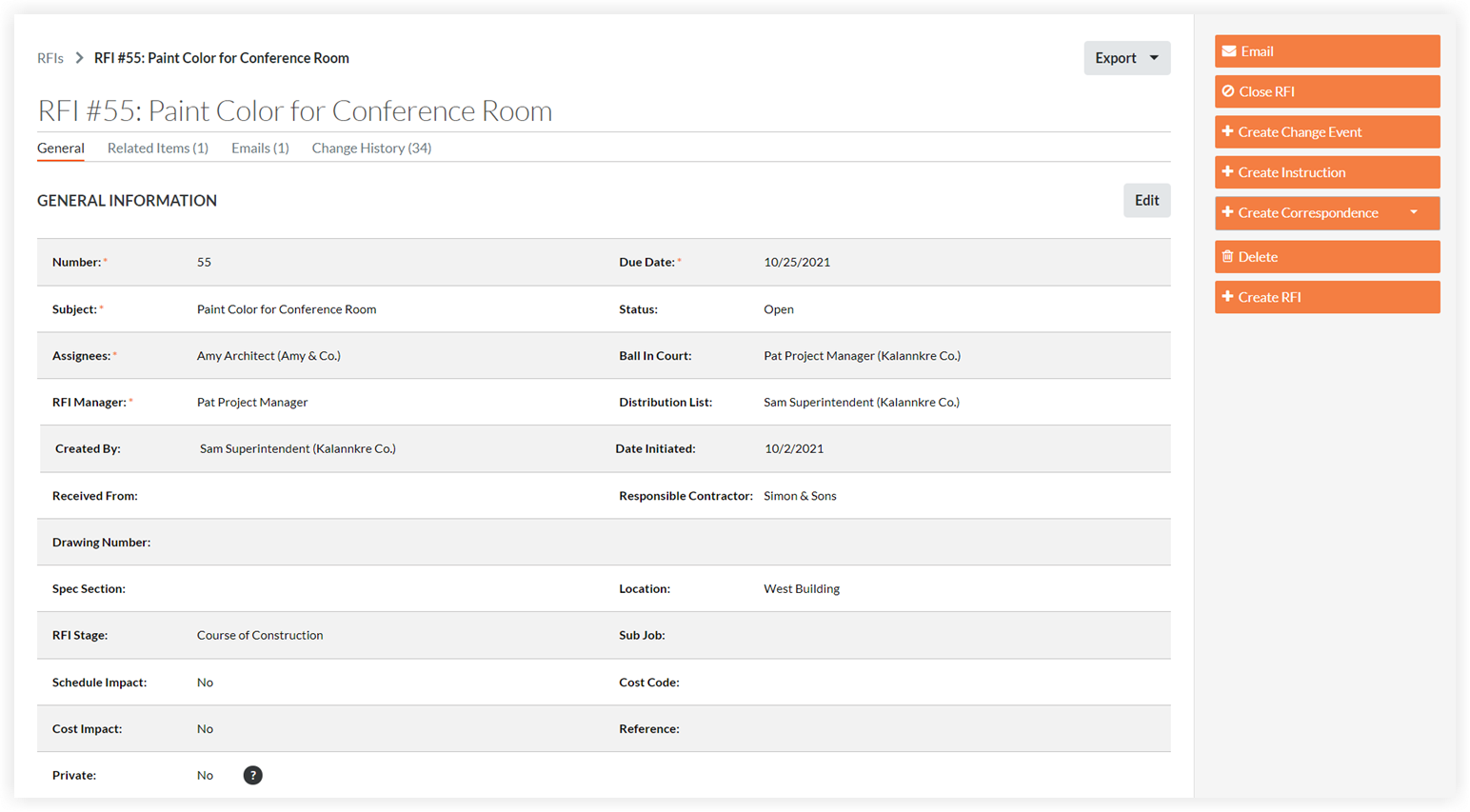The image size is (1470, 812).
Task: Open the Export dropdown
Action: [1126, 58]
